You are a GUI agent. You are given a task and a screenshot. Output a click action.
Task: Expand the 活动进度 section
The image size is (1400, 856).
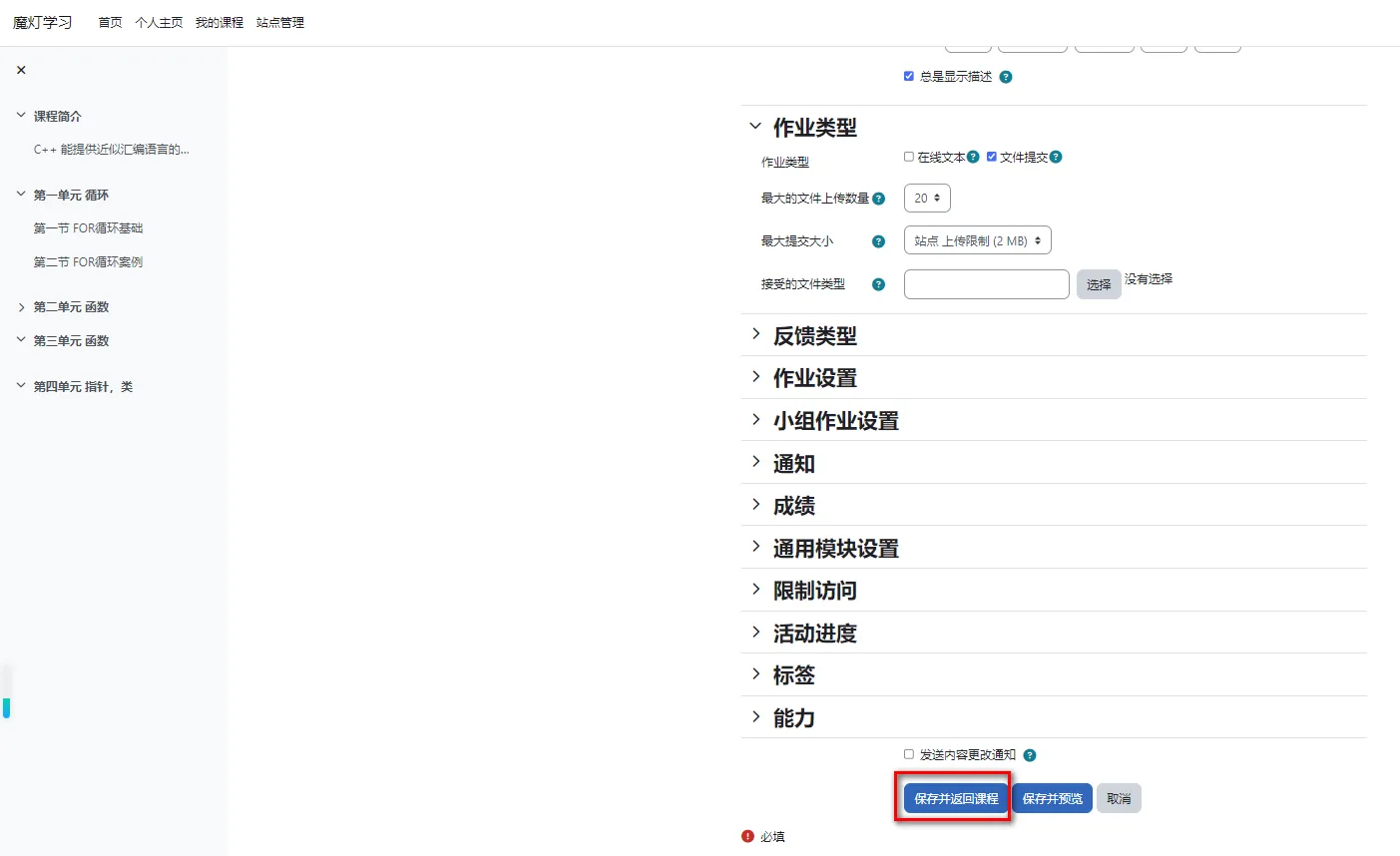755,633
